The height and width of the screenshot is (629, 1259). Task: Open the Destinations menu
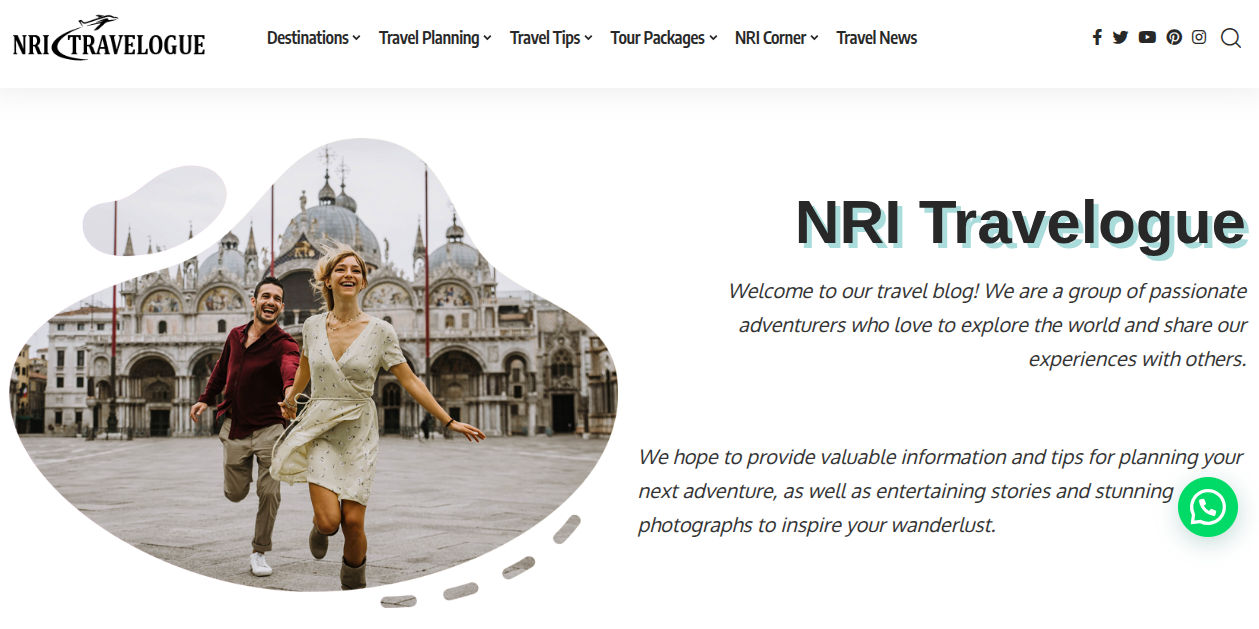(x=313, y=38)
